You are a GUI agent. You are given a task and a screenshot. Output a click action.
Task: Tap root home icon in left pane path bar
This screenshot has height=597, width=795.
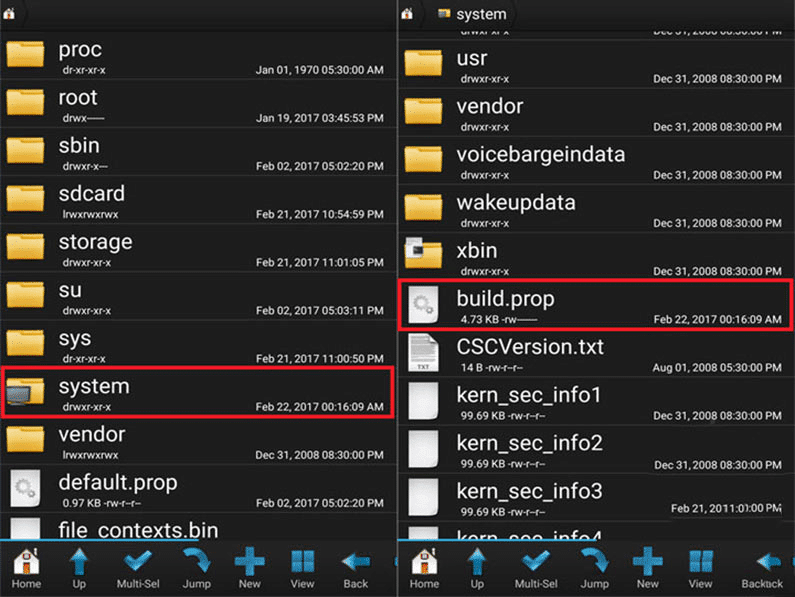[9, 14]
